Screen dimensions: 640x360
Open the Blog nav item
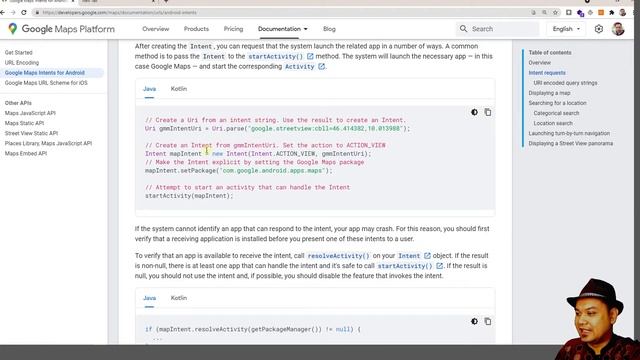[x=329, y=29]
